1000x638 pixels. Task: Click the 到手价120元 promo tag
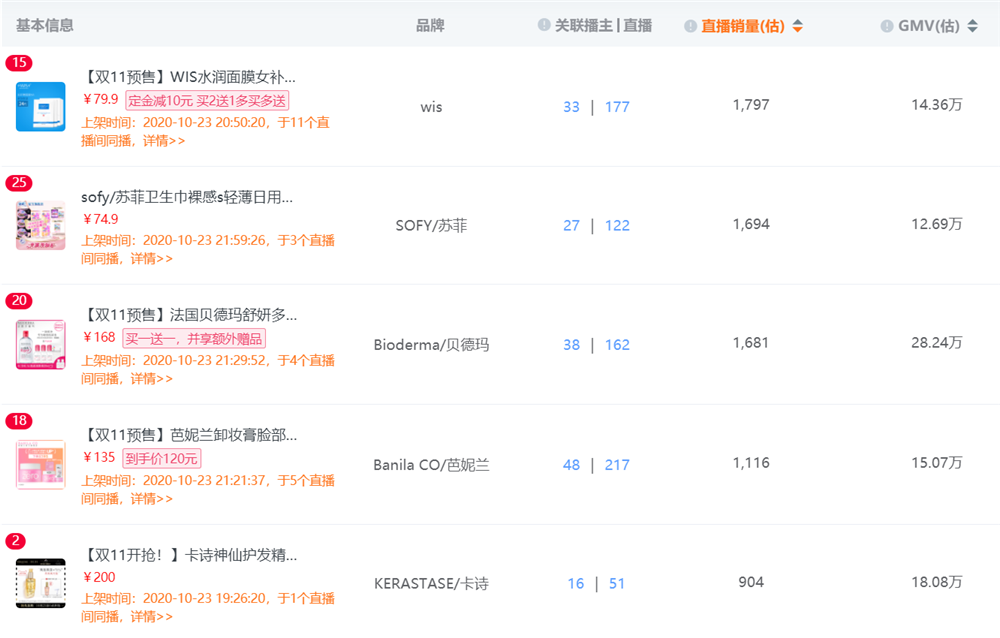pos(161,458)
